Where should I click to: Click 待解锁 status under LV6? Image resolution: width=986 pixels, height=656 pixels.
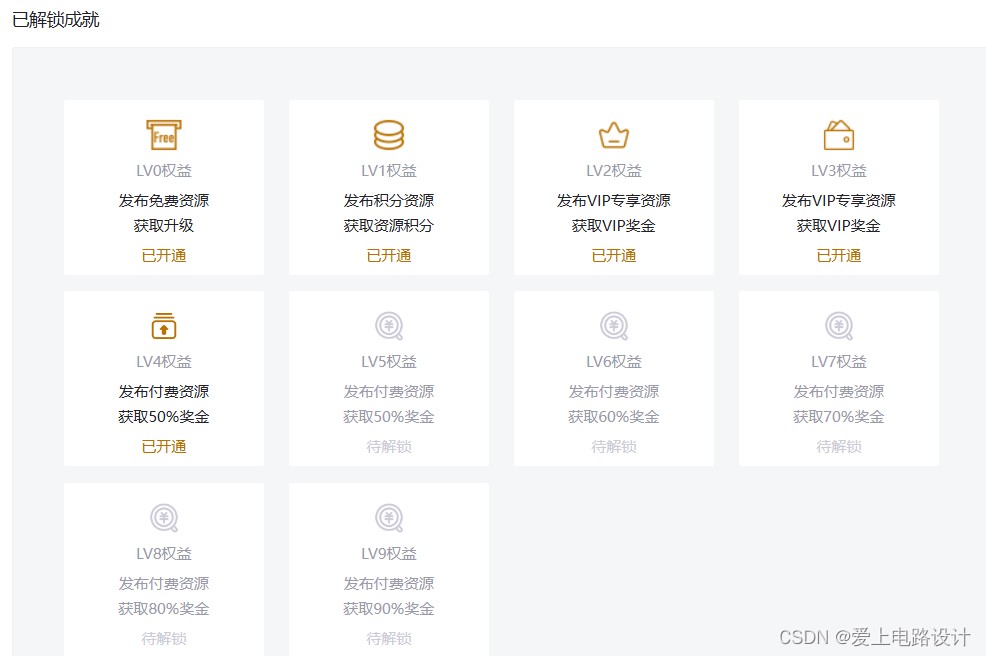point(614,447)
